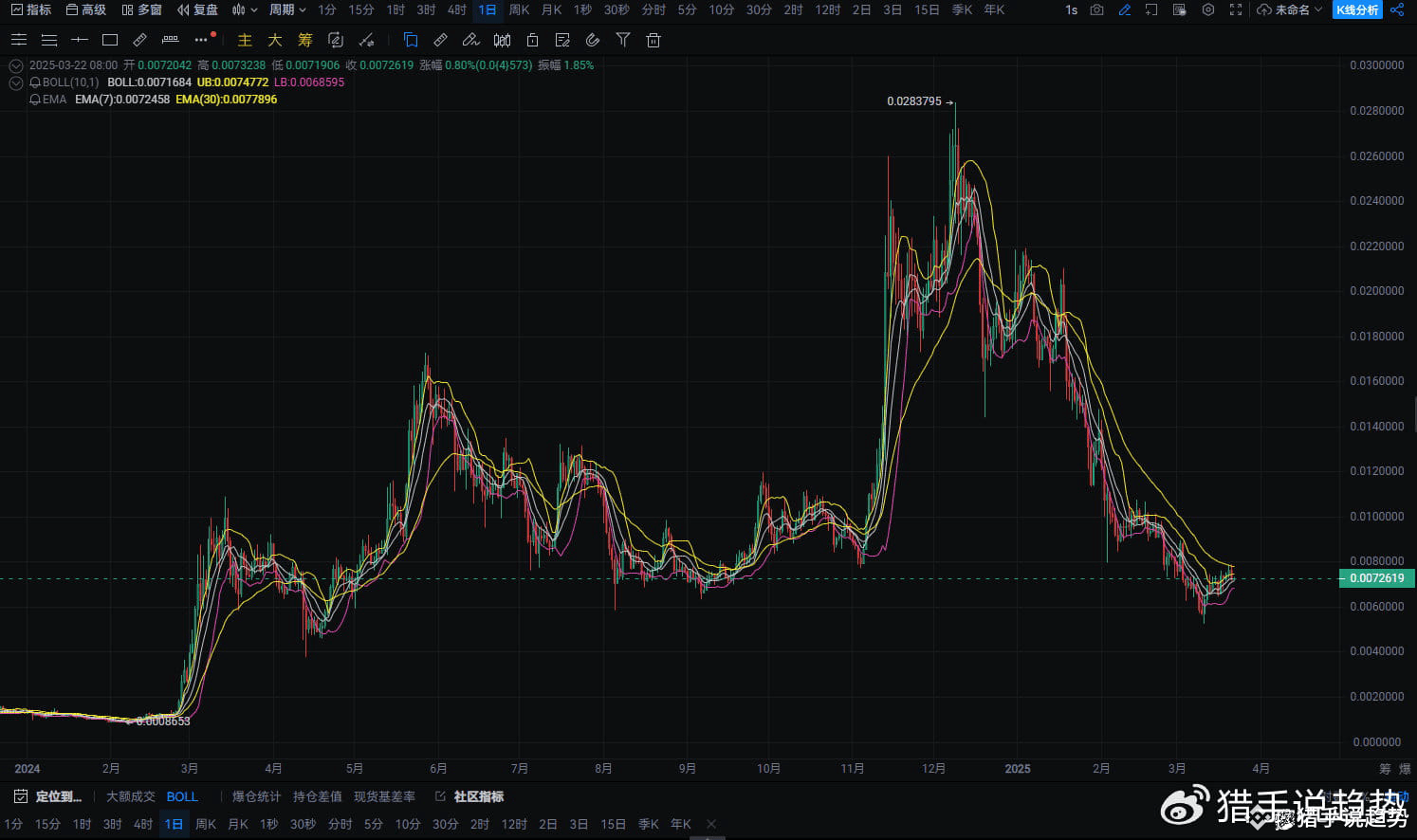Viewport: 1417px width, 840px height.
Task: Open more drawing tools ellipsis
Action: click(x=201, y=40)
